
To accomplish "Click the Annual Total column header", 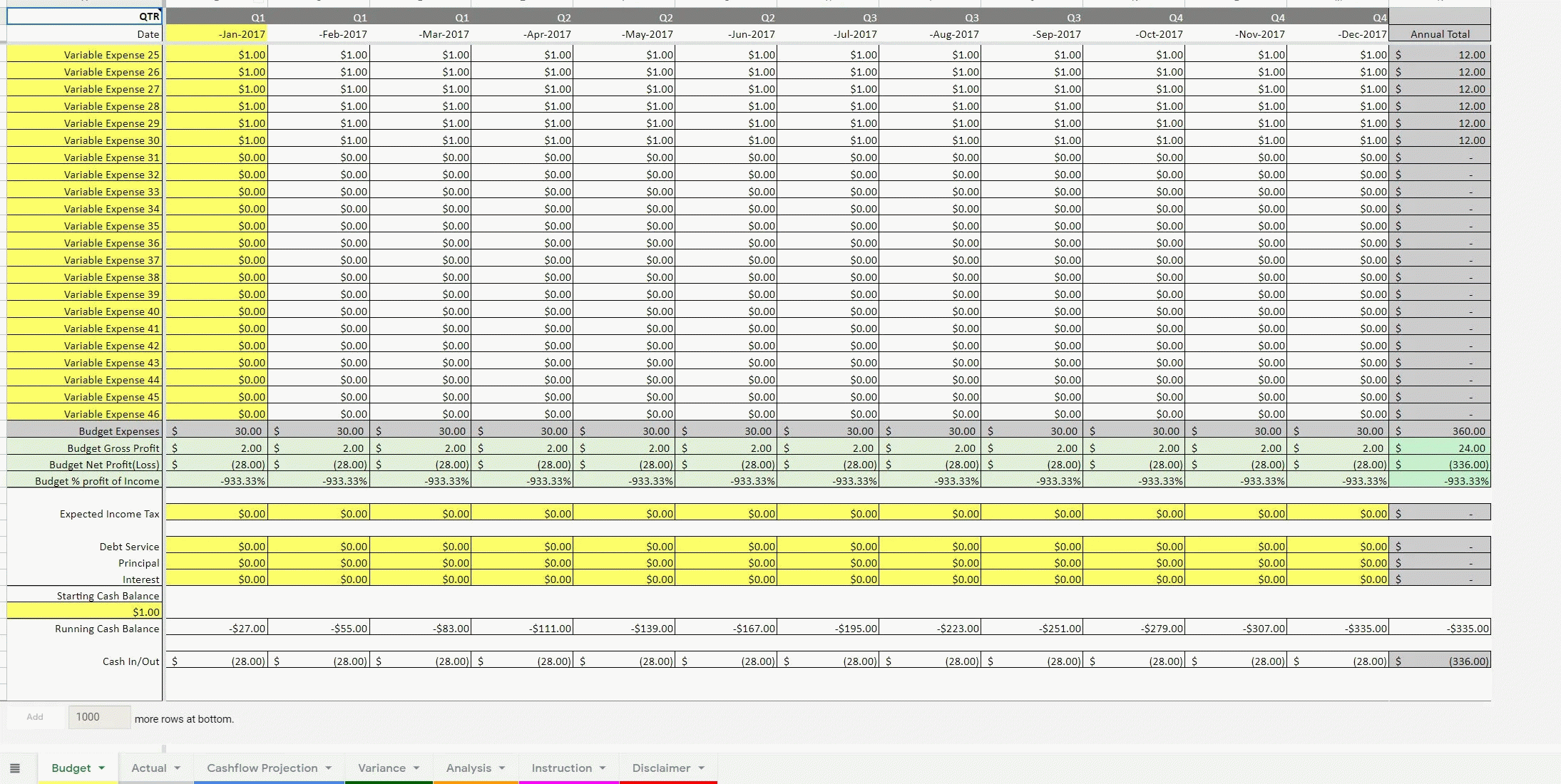I will (x=1439, y=33).
